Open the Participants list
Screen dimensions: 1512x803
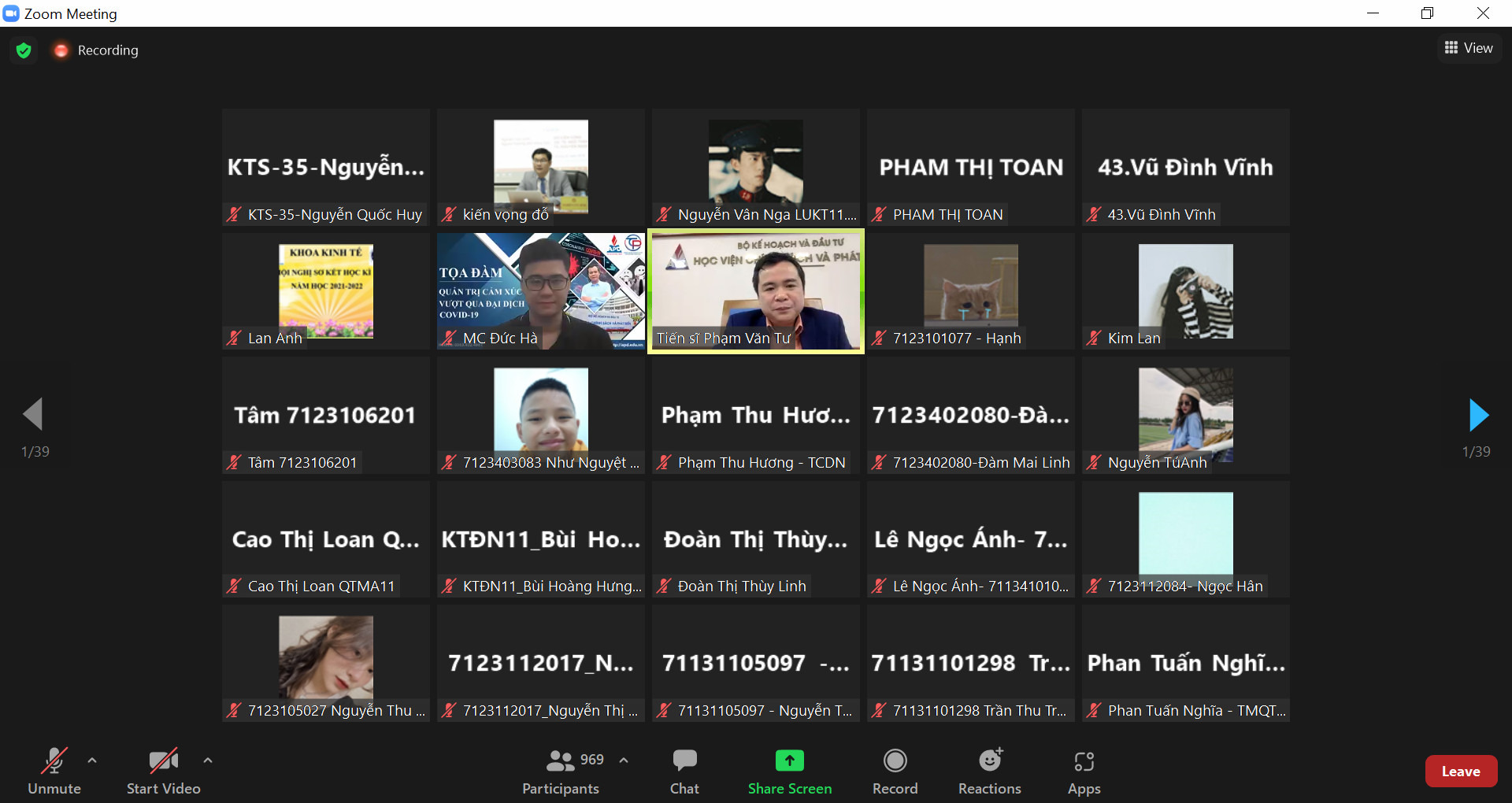click(x=561, y=771)
